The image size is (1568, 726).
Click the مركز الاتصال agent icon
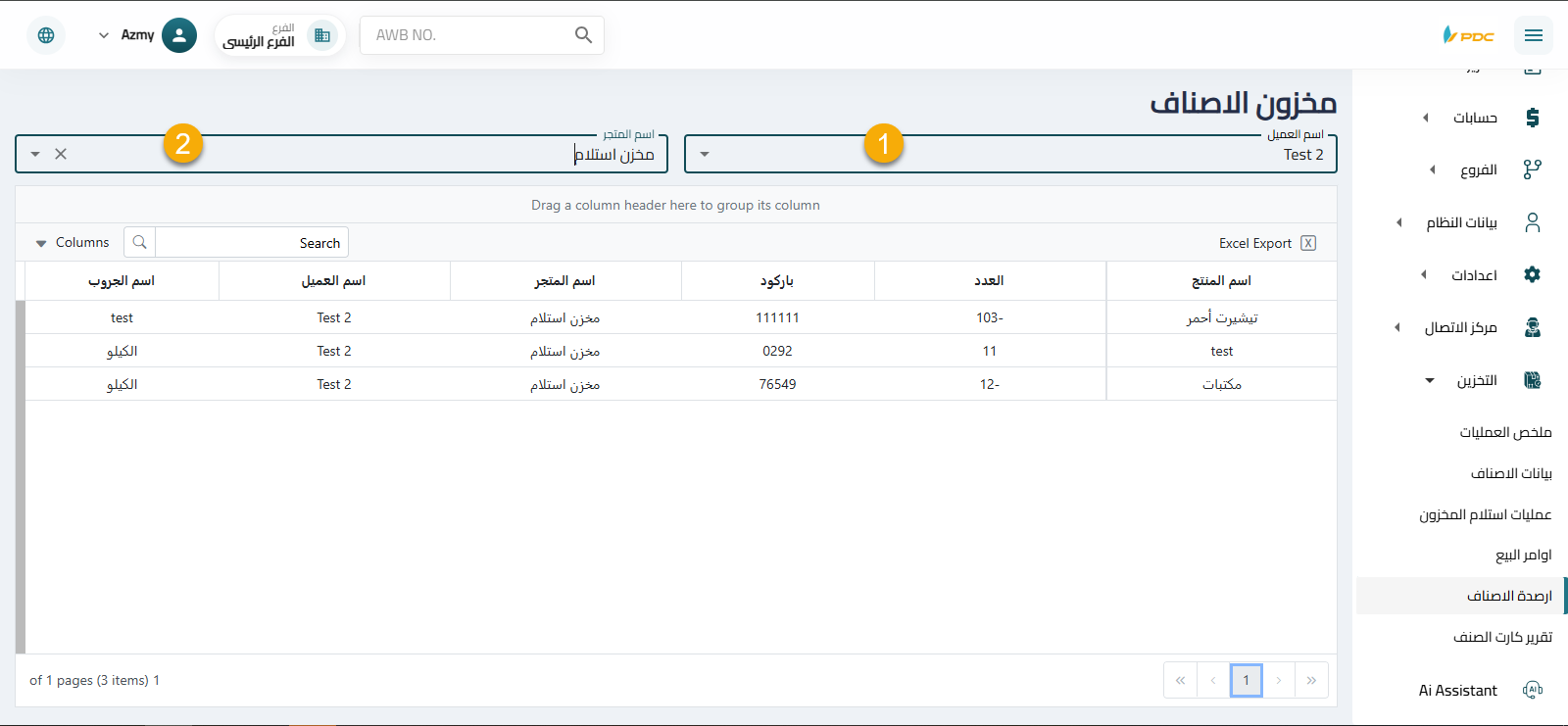pyautogui.click(x=1533, y=327)
